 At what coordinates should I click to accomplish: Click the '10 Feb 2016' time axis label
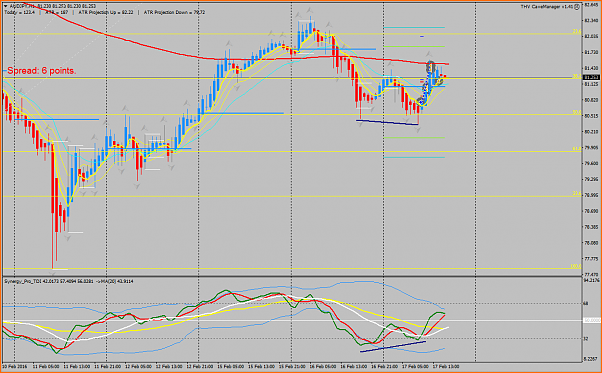click(x=15, y=366)
